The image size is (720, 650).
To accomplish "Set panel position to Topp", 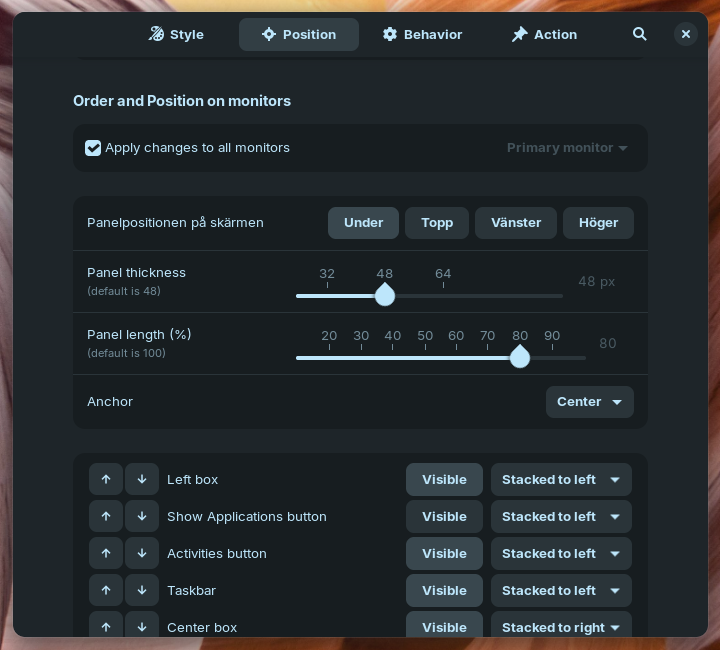I will coord(437,222).
